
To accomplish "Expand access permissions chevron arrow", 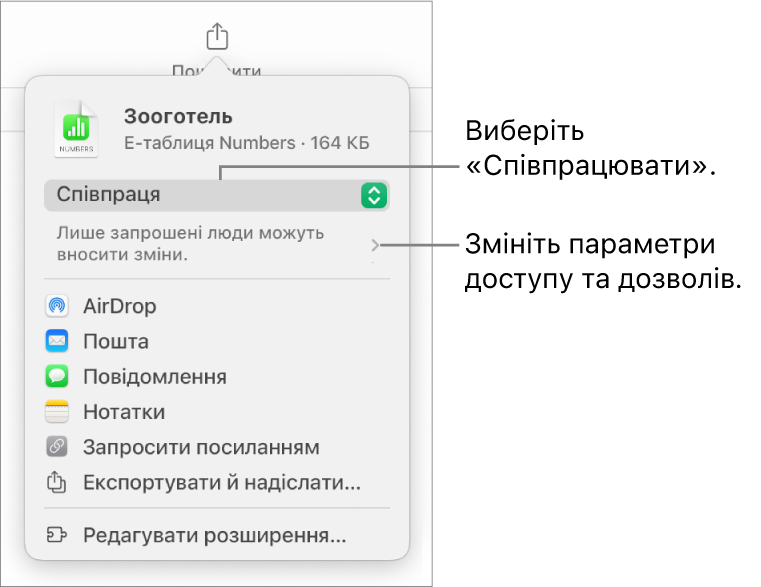I will pyautogui.click(x=375, y=245).
